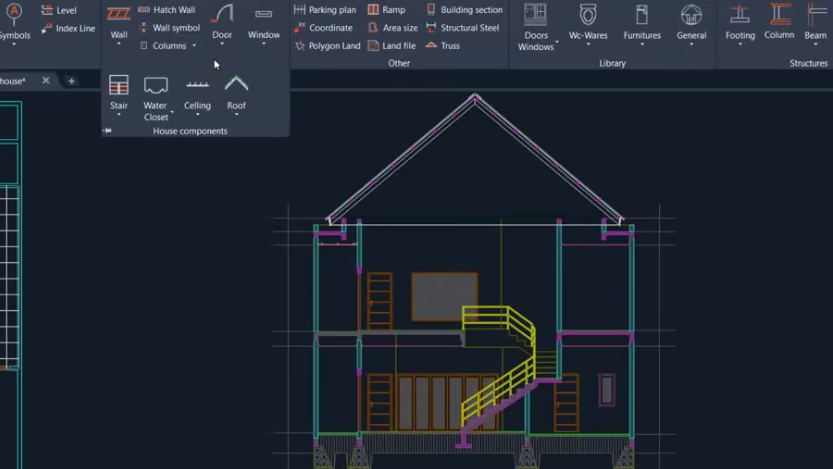Select the Water Closet tool
Screen dimensions: 833x469
156,98
